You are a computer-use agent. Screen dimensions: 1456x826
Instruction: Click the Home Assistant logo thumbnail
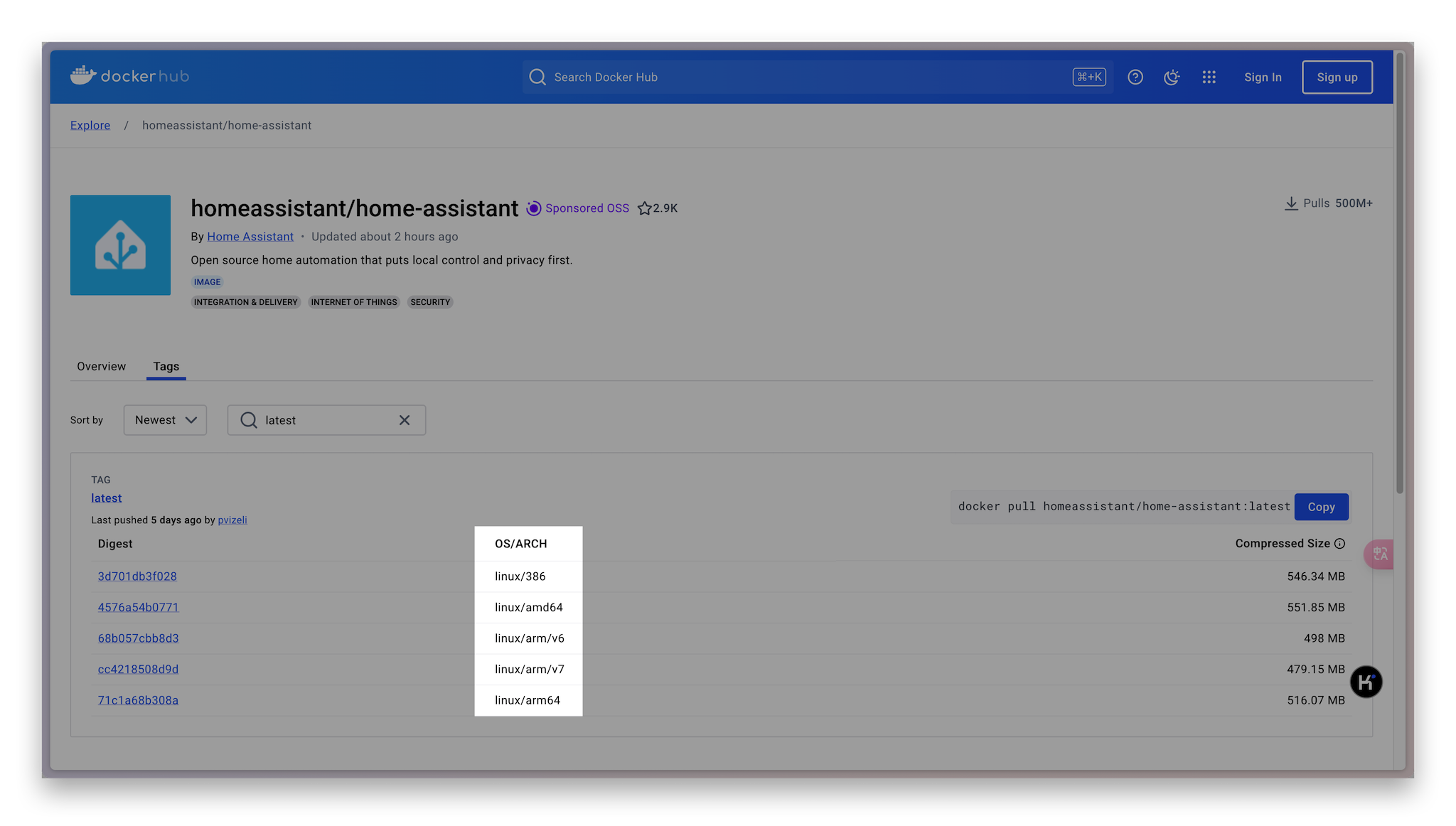point(120,245)
